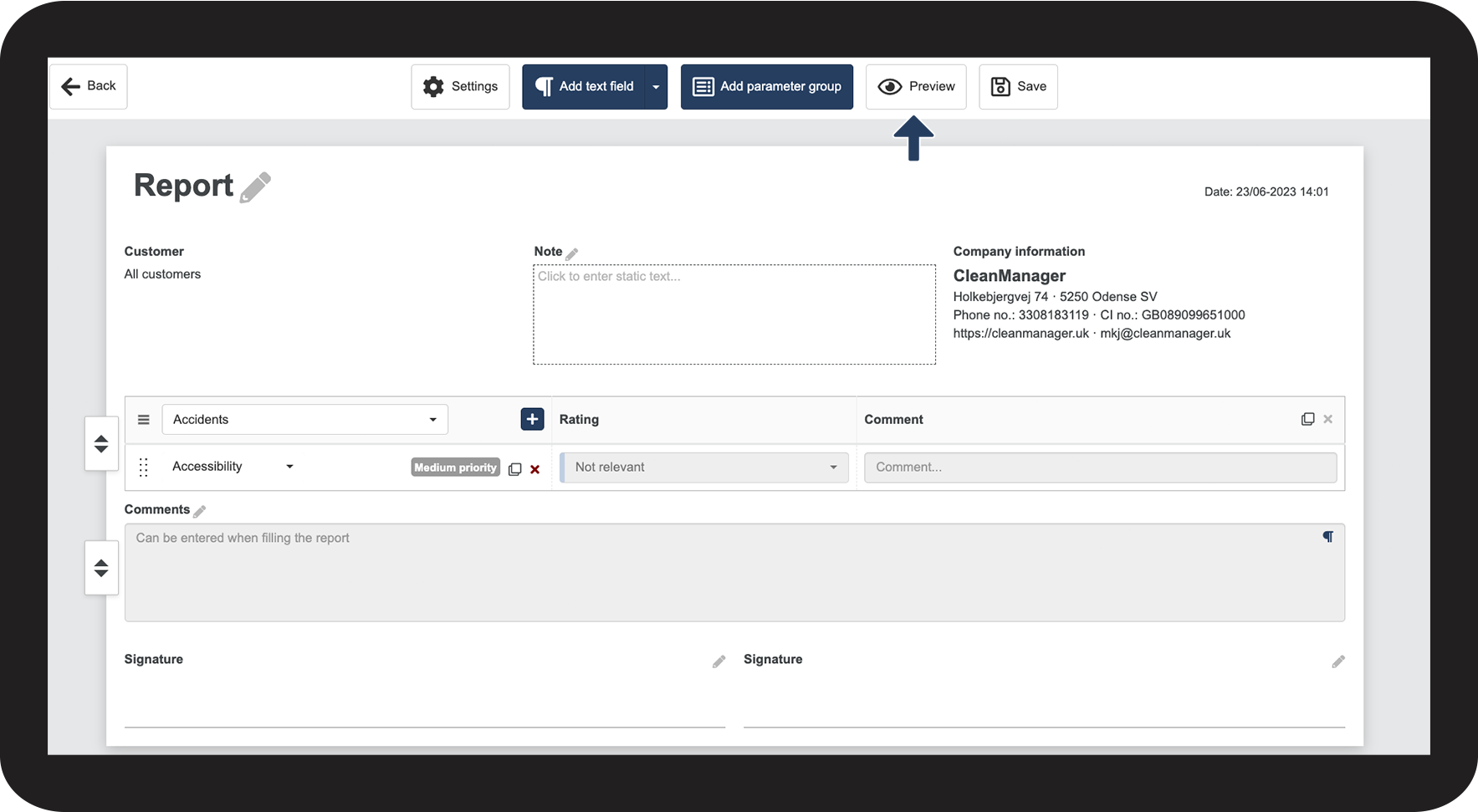Viewport: 1478px width, 812px height.
Task: Click the Comment column header
Action: [x=893, y=420]
